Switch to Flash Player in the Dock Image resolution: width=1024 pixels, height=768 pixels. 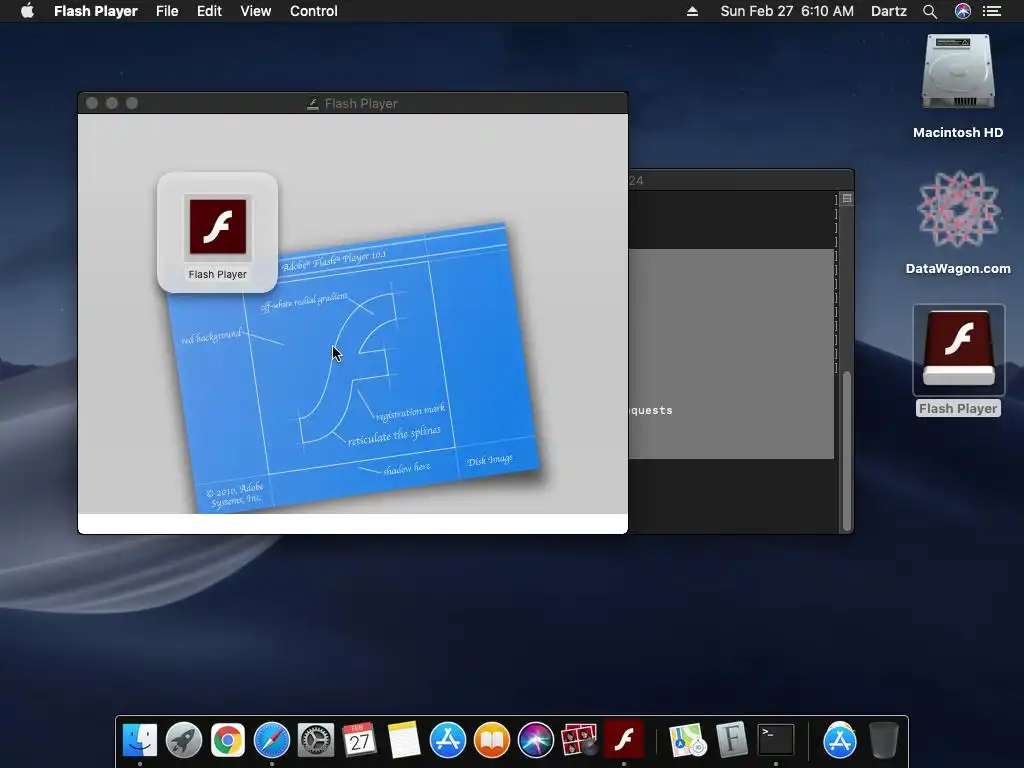624,740
